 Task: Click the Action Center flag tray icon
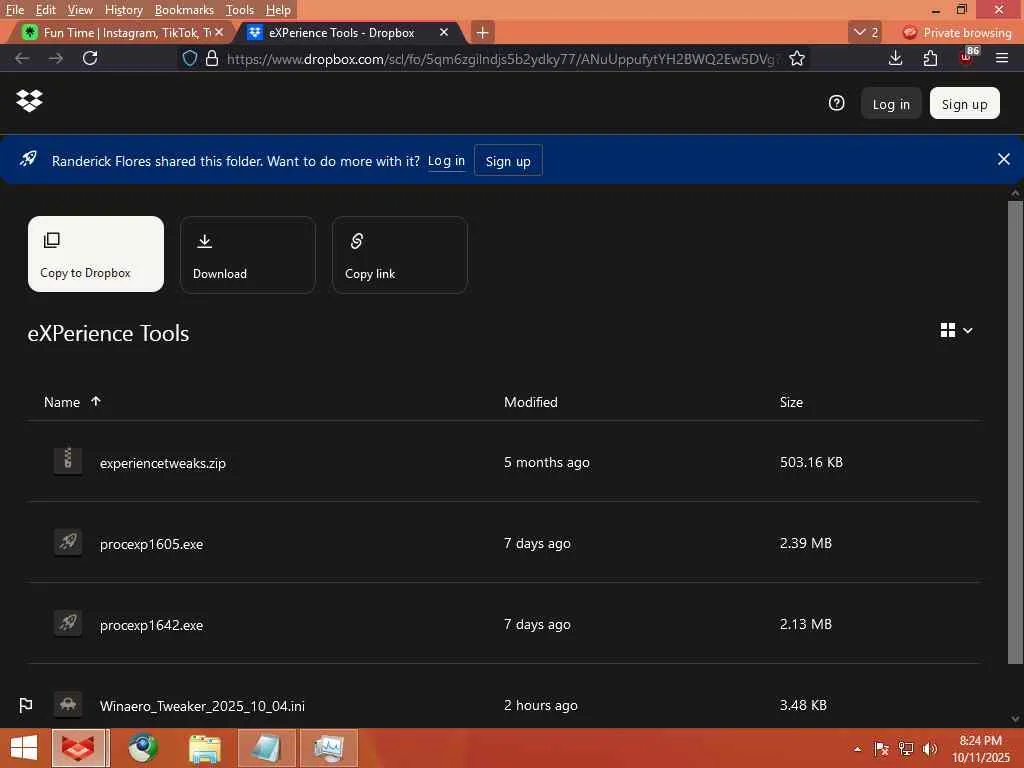point(881,748)
